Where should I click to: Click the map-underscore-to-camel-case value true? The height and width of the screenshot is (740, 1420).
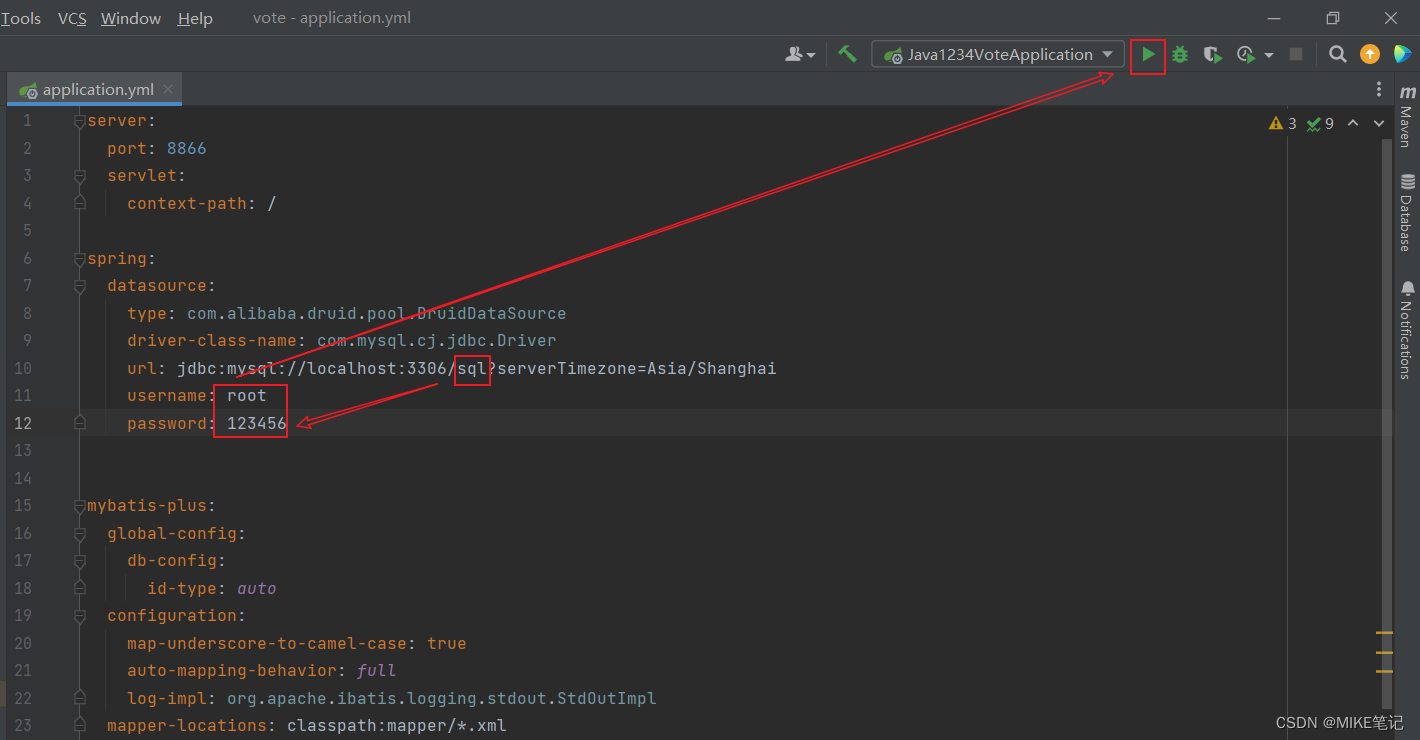pos(447,643)
